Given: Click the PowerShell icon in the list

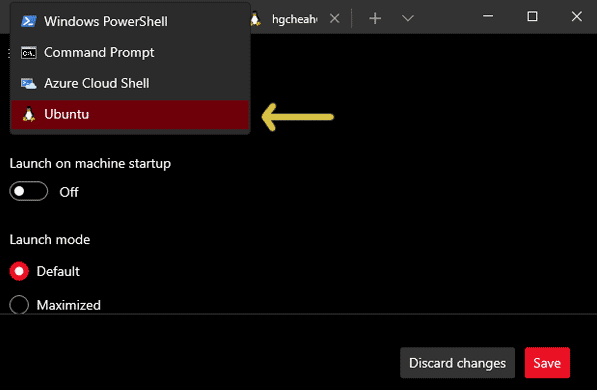Looking at the screenshot, I should 29,21.
